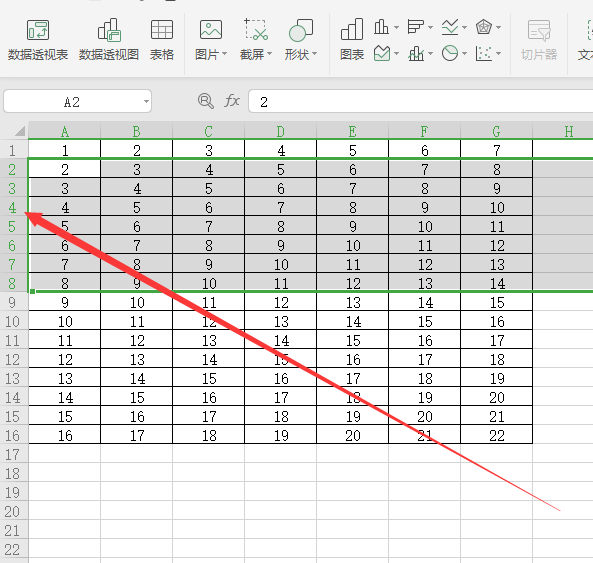Insert a combo chart
This screenshot has height=563, width=593.
point(416,53)
